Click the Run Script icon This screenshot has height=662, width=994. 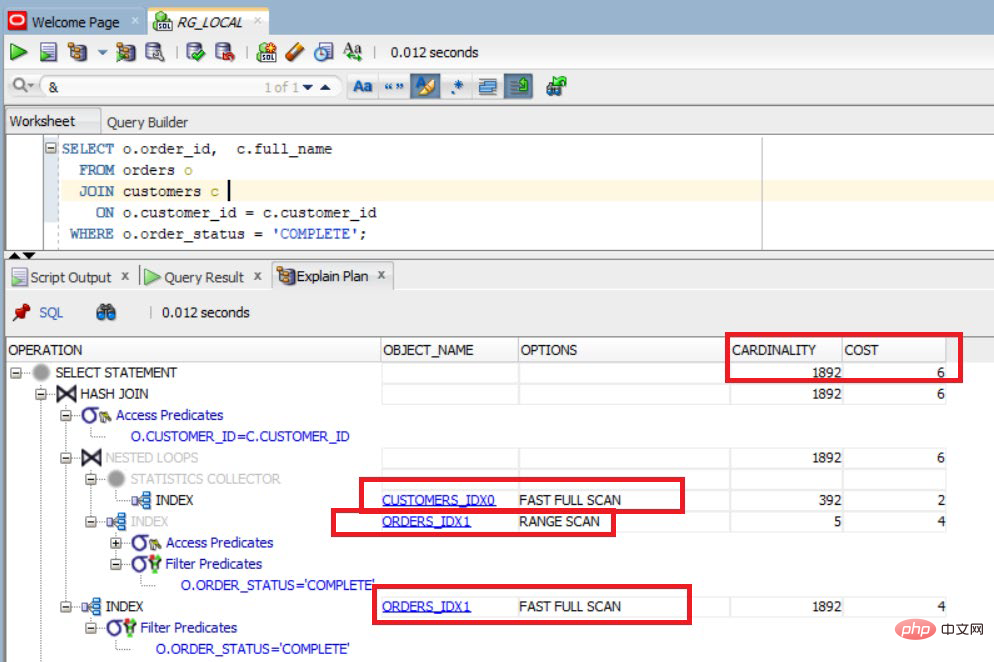point(47,52)
